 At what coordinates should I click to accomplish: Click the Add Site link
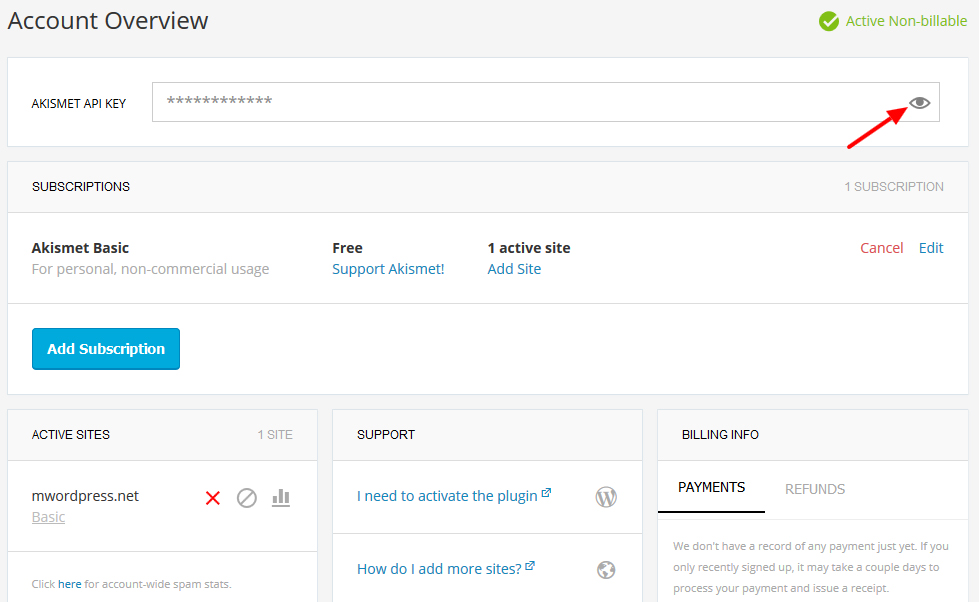pos(514,269)
